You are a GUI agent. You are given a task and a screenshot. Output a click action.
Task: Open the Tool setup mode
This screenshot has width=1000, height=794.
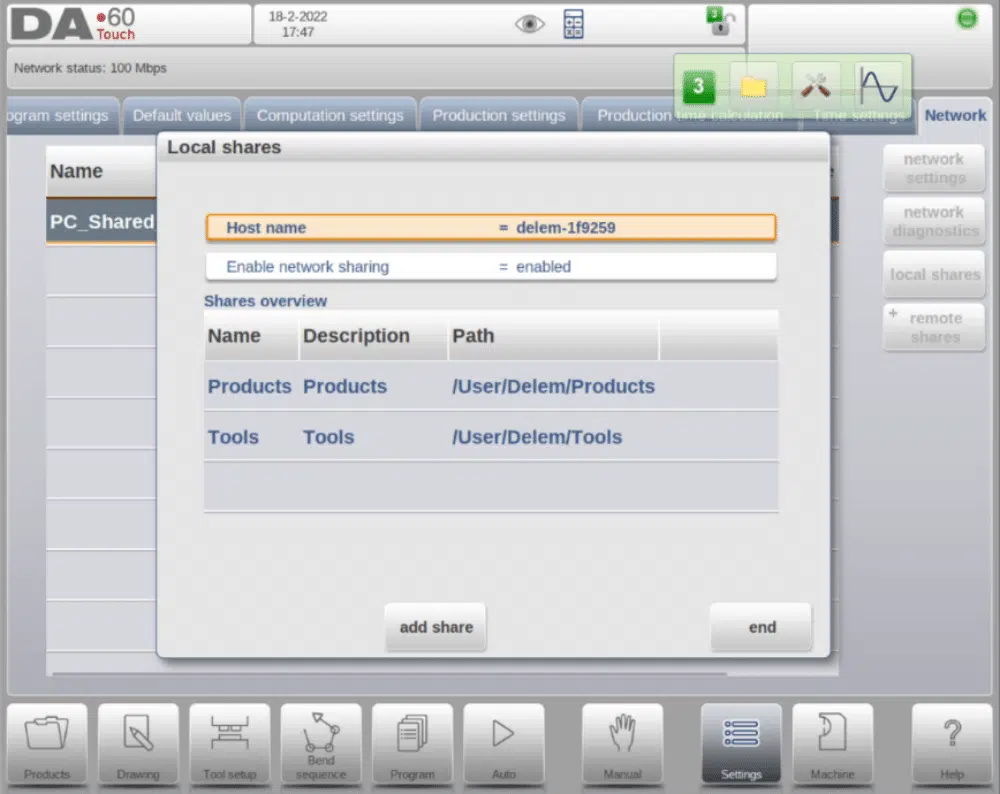[230, 744]
